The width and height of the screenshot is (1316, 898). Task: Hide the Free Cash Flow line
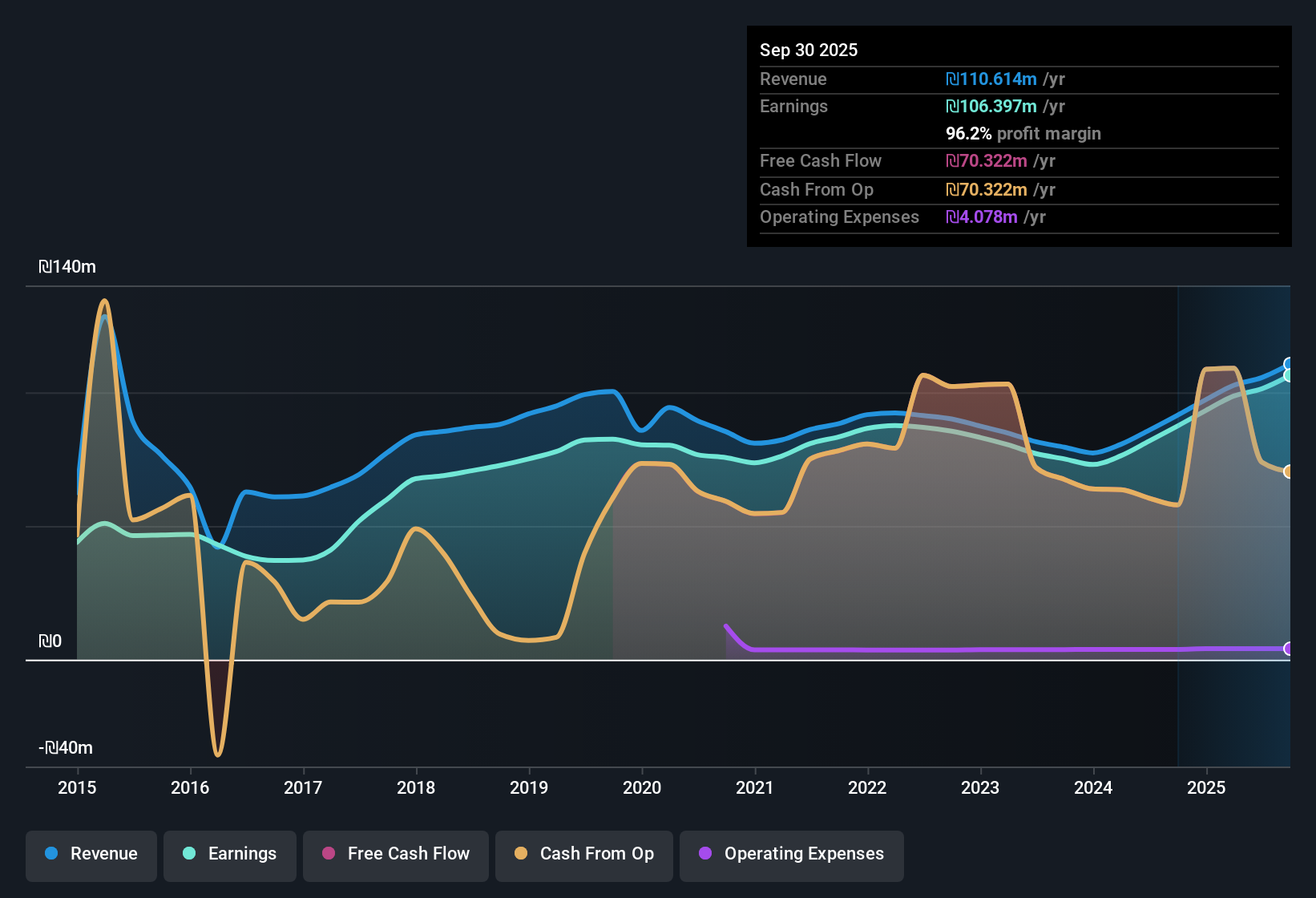pos(395,855)
